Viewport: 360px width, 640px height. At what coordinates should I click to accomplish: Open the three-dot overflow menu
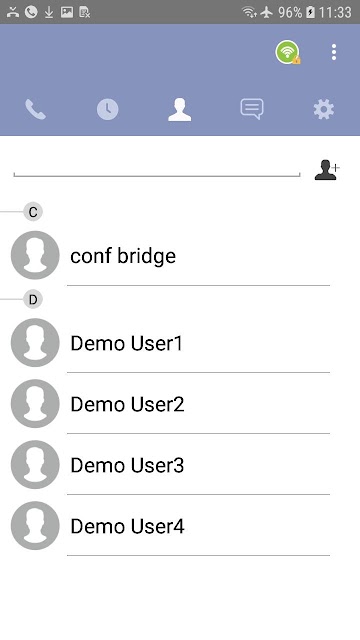334,52
